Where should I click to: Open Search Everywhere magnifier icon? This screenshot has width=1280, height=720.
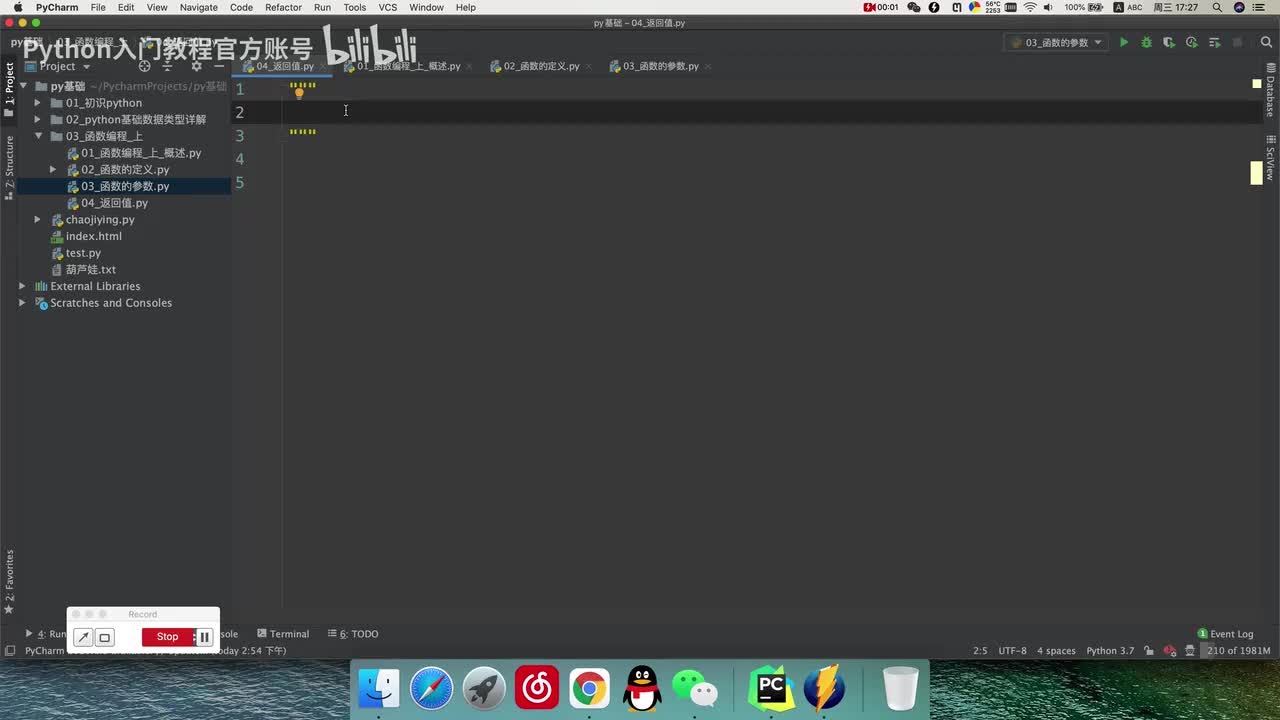pyautogui.click(x=1267, y=43)
